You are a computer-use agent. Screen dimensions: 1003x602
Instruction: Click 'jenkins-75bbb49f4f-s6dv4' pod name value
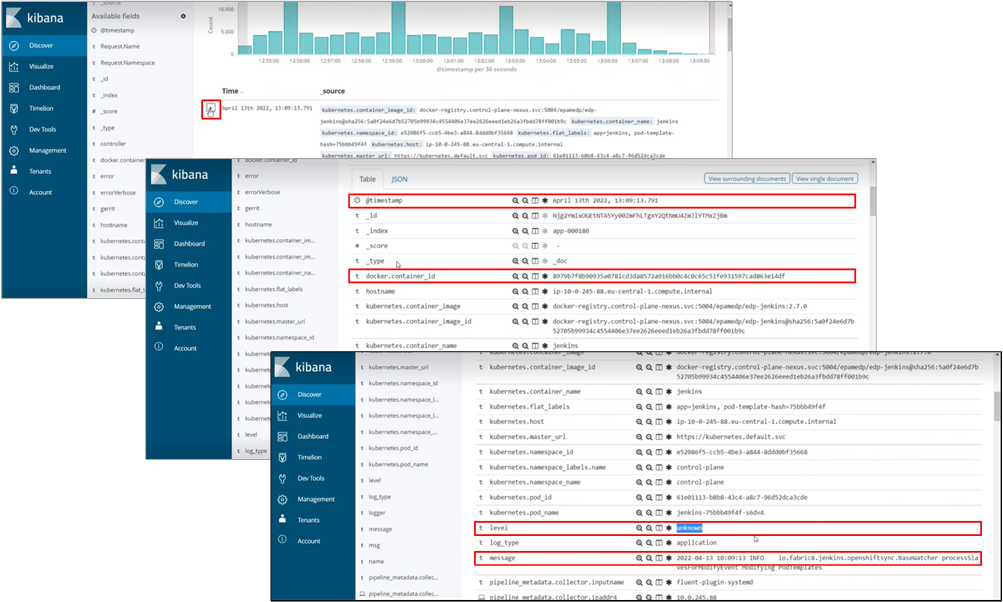pyautogui.click(x=720, y=512)
